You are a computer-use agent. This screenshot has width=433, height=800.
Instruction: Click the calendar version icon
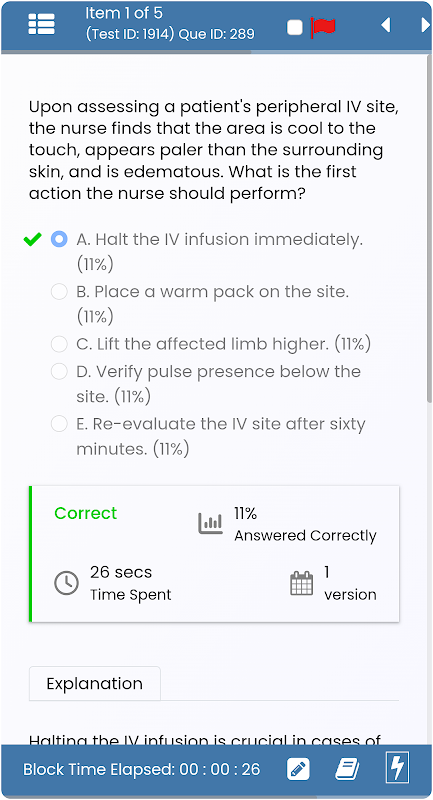pyautogui.click(x=301, y=583)
